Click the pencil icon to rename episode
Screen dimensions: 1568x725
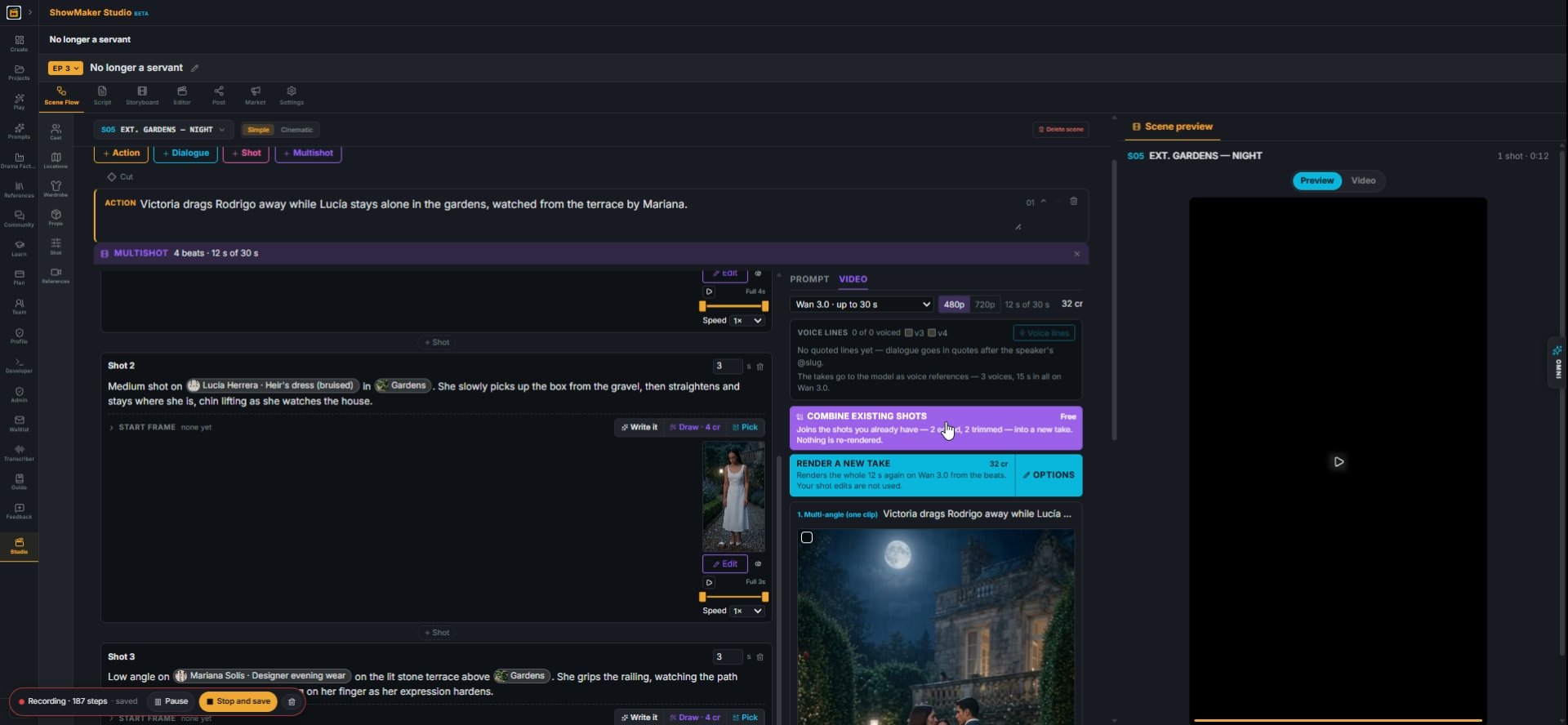[x=194, y=68]
